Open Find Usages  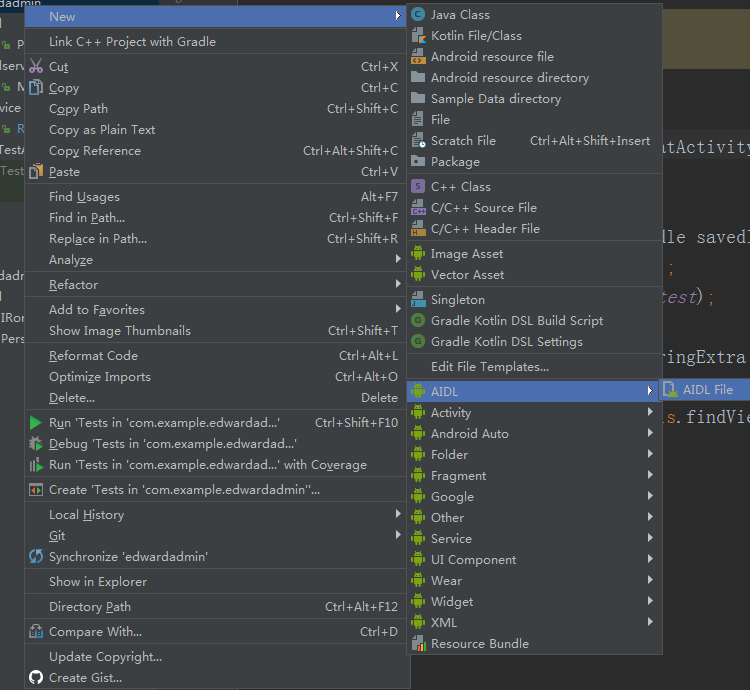coord(215,197)
